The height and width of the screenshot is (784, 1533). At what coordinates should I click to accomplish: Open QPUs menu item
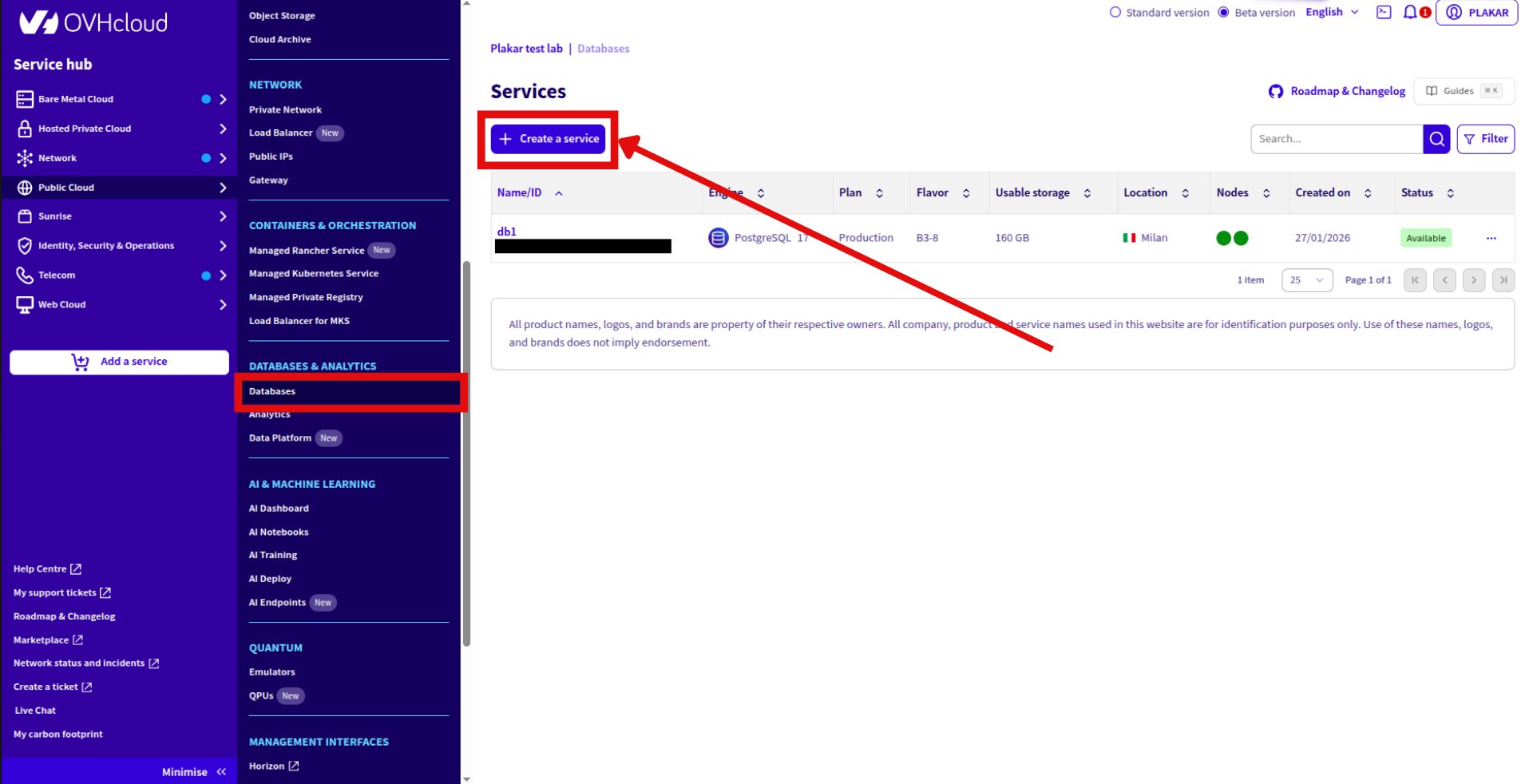point(261,696)
